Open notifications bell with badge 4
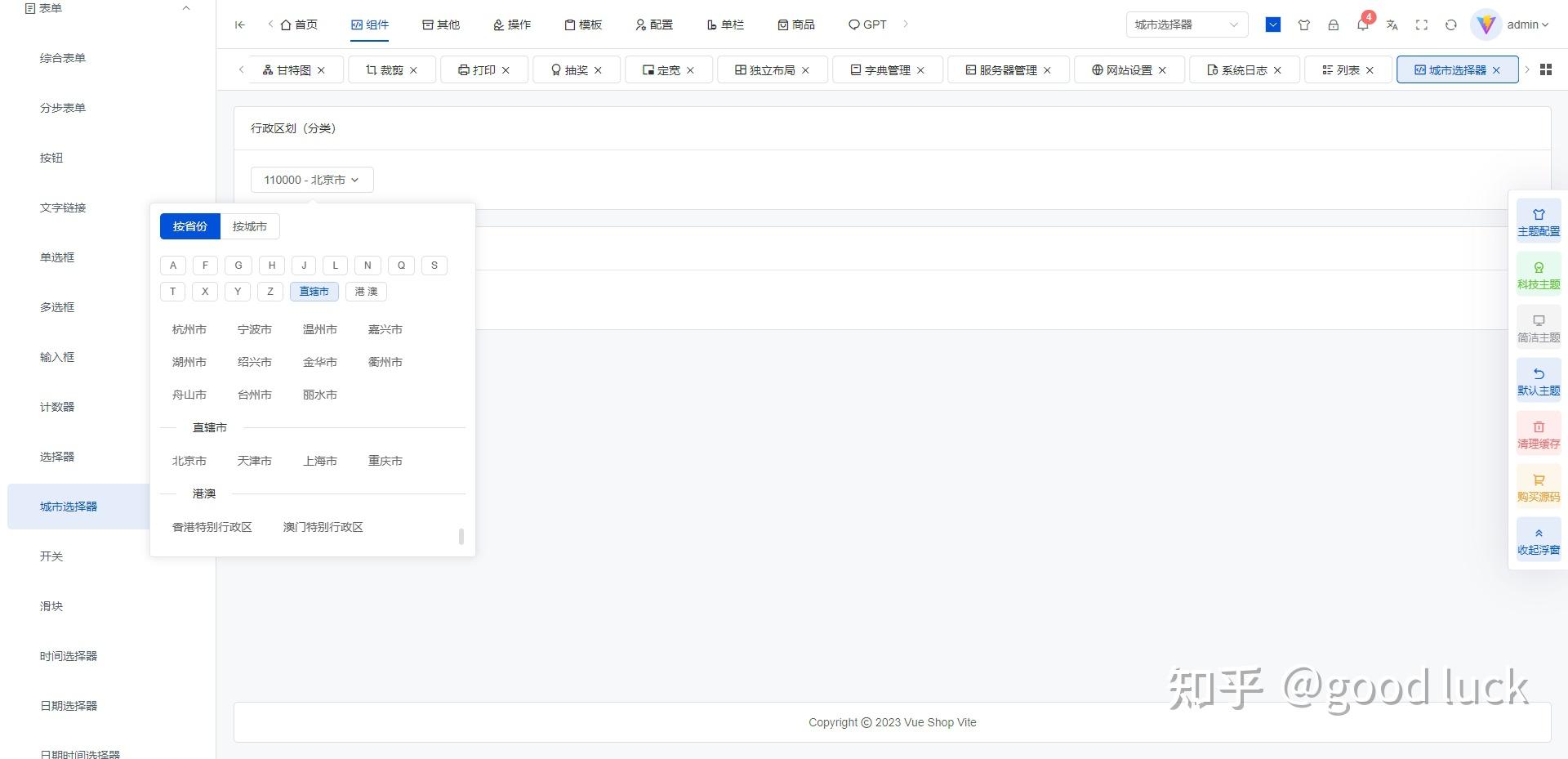This screenshot has width=1568, height=759. pyautogui.click(x=1363, y=25)
